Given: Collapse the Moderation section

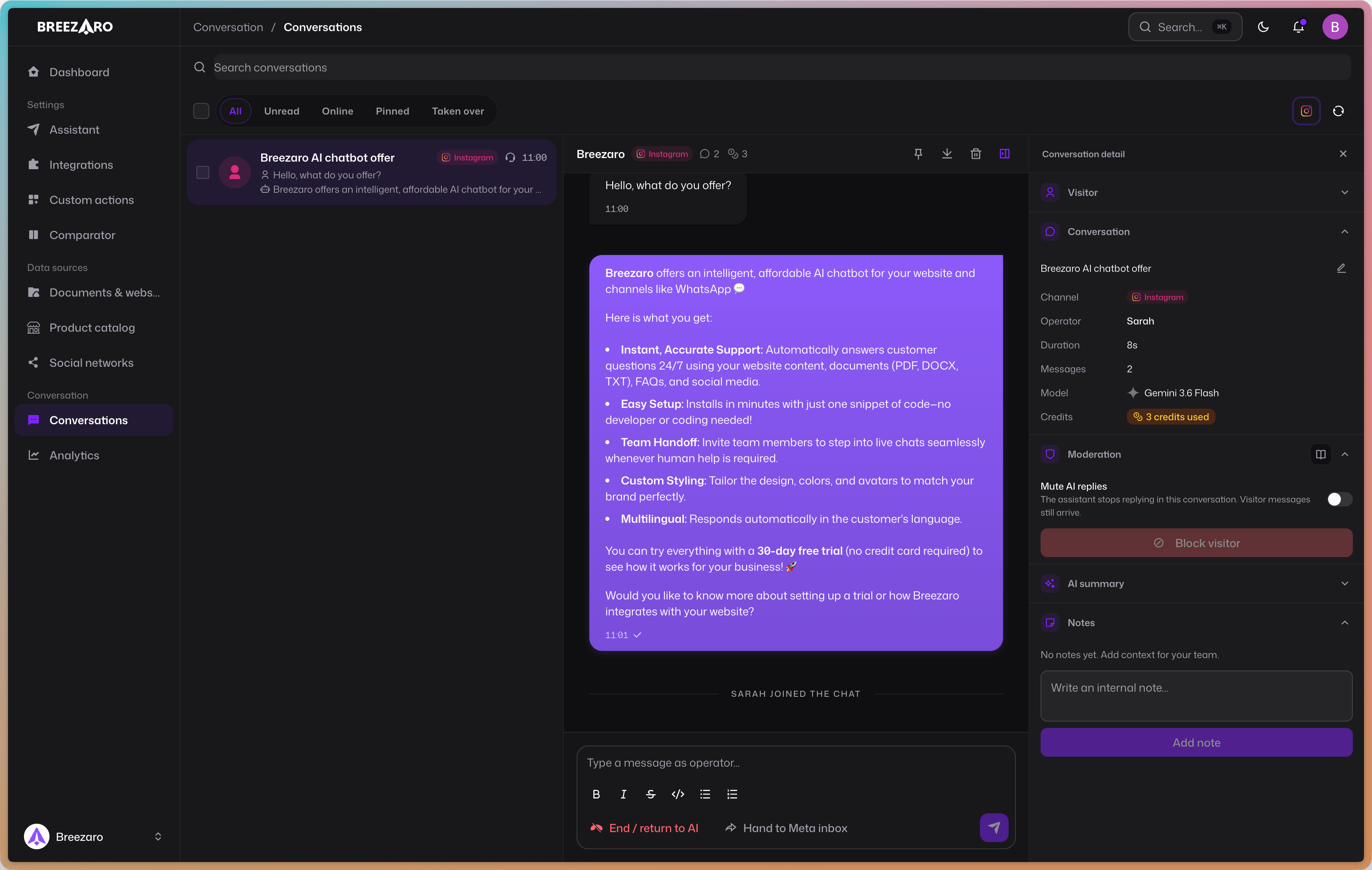Looking at the screenshot, I should point(1345,455).
